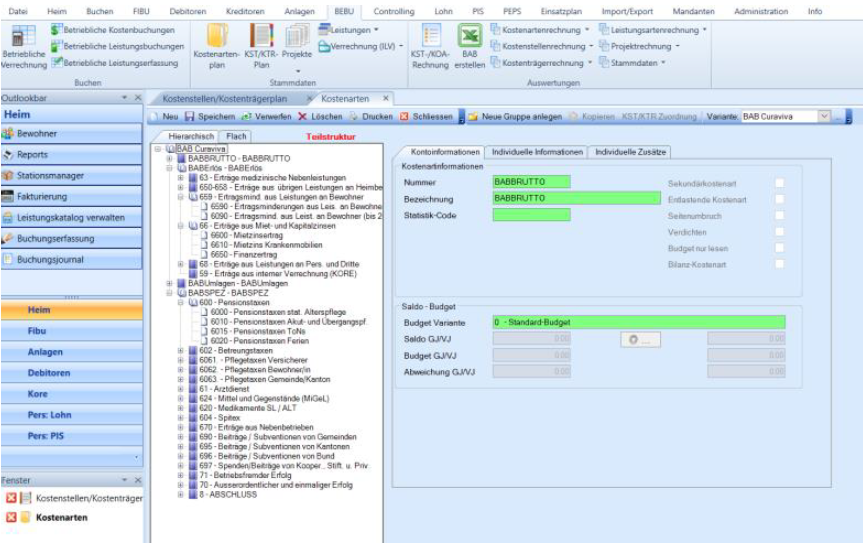863x543 pixels.
Task: Expand the 602 - Betreuungstaxen tree node
Action: 181,350
